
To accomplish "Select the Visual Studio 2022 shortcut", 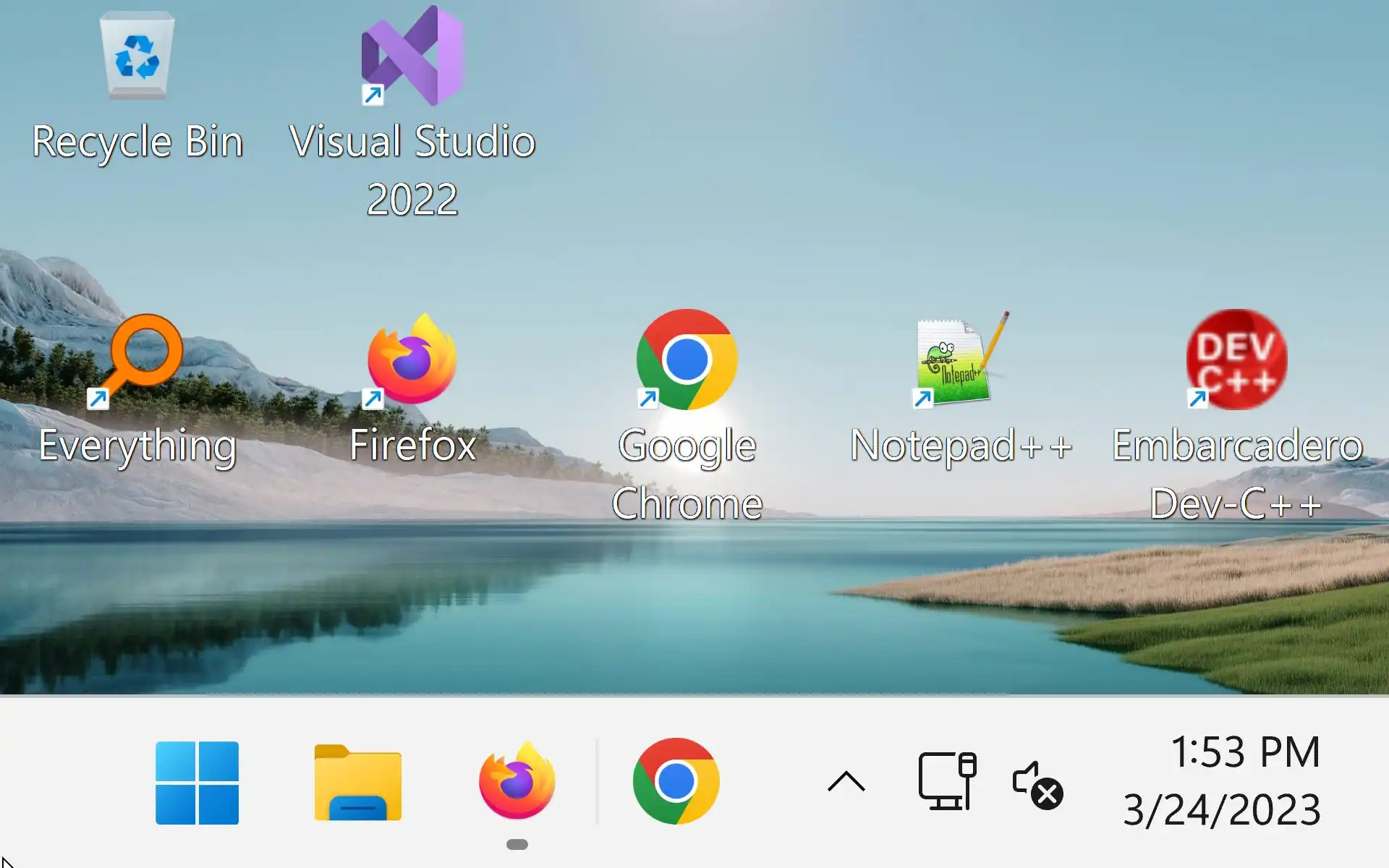I will click(x=412, y=56).
